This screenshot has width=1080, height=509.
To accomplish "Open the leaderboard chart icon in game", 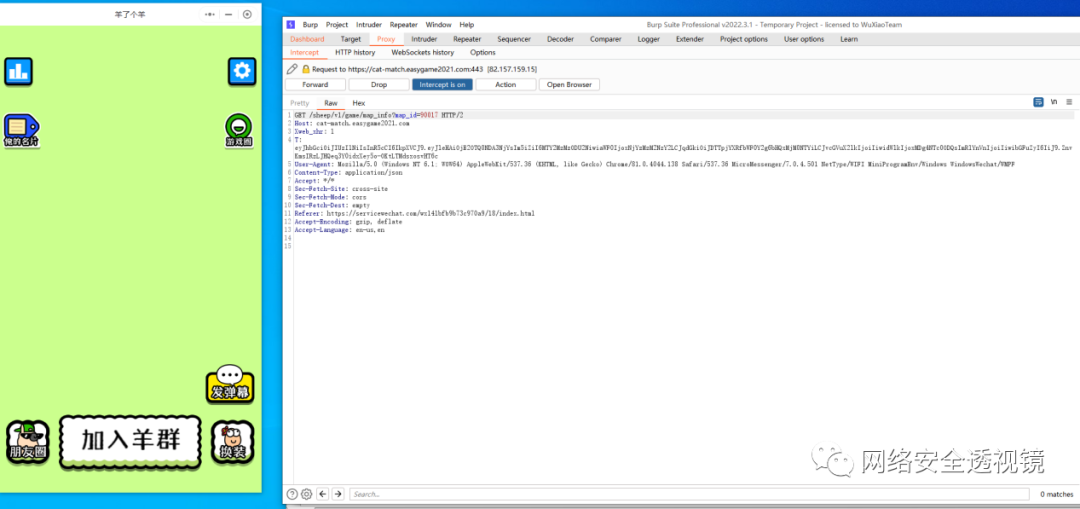I will (19, 71).
